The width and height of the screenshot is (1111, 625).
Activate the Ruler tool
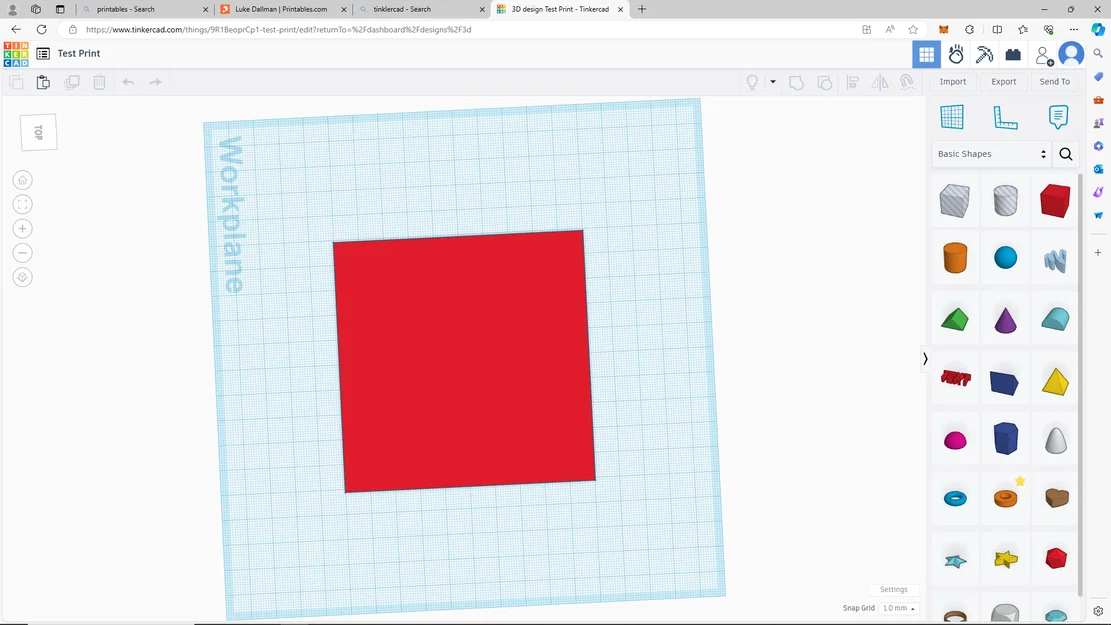tap(1005, 117)
